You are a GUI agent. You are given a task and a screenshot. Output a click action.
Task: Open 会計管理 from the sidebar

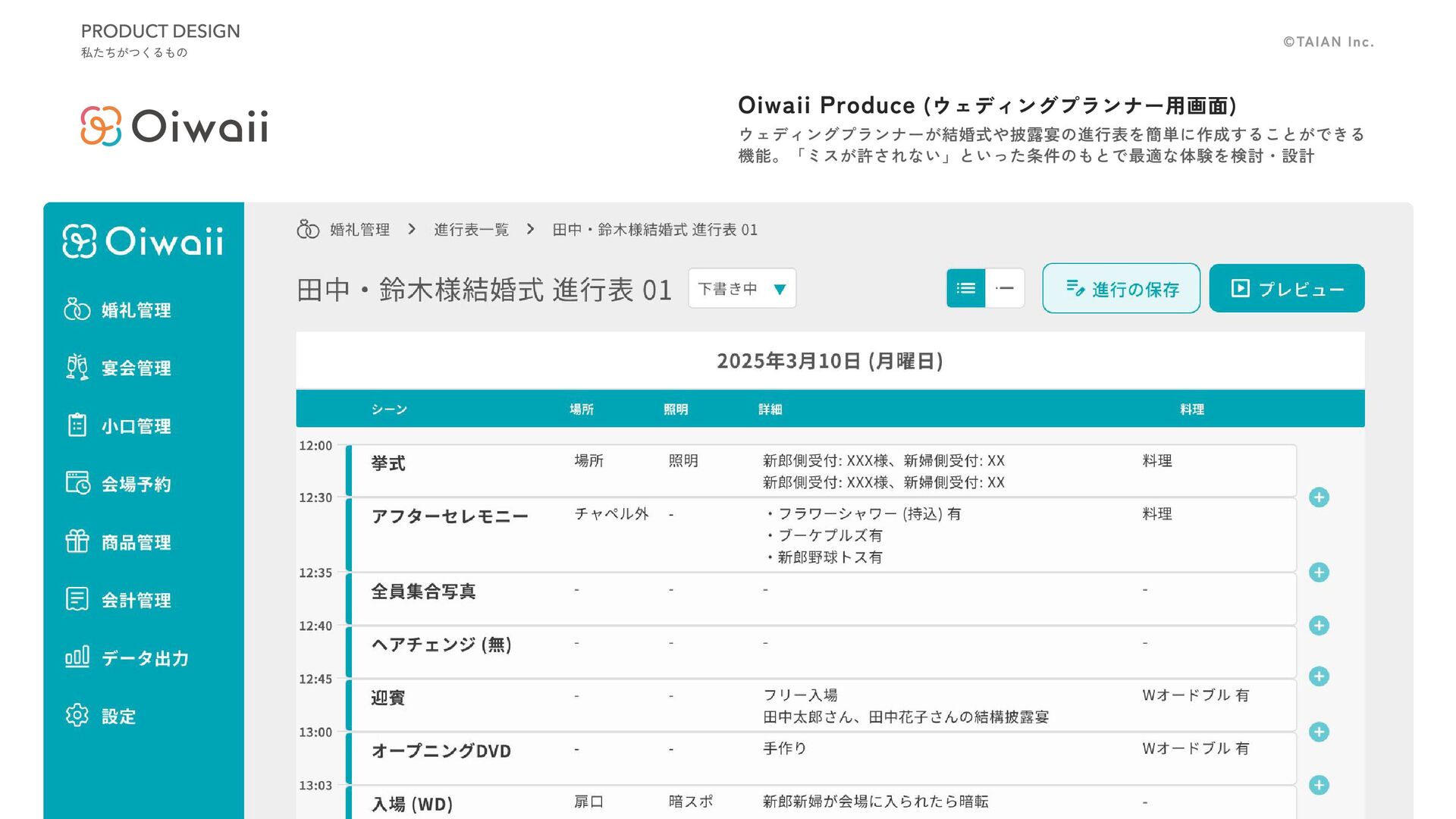[x=118, y=600]
